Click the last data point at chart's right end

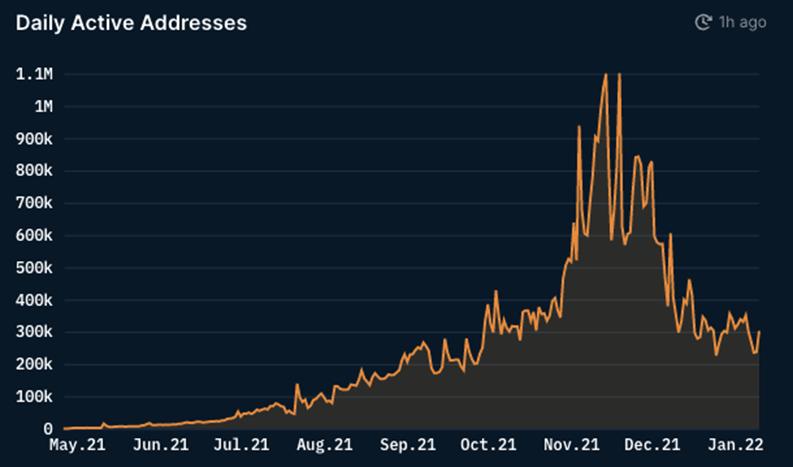[x=760, y=332]
